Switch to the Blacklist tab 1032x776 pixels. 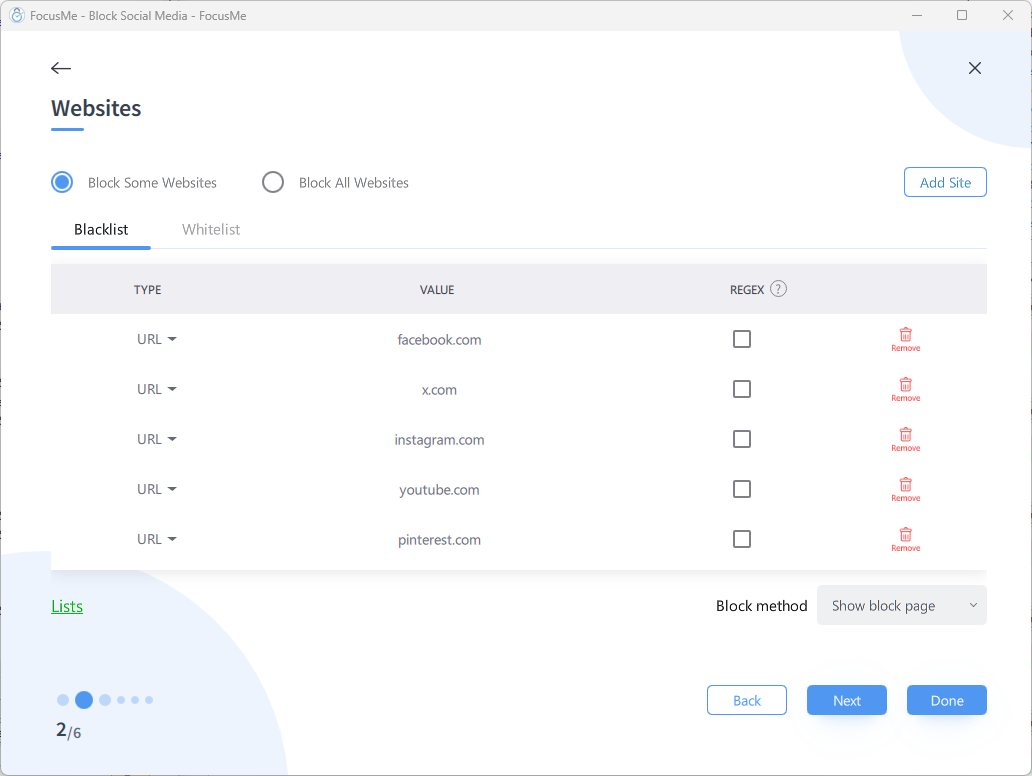[101, 229]
